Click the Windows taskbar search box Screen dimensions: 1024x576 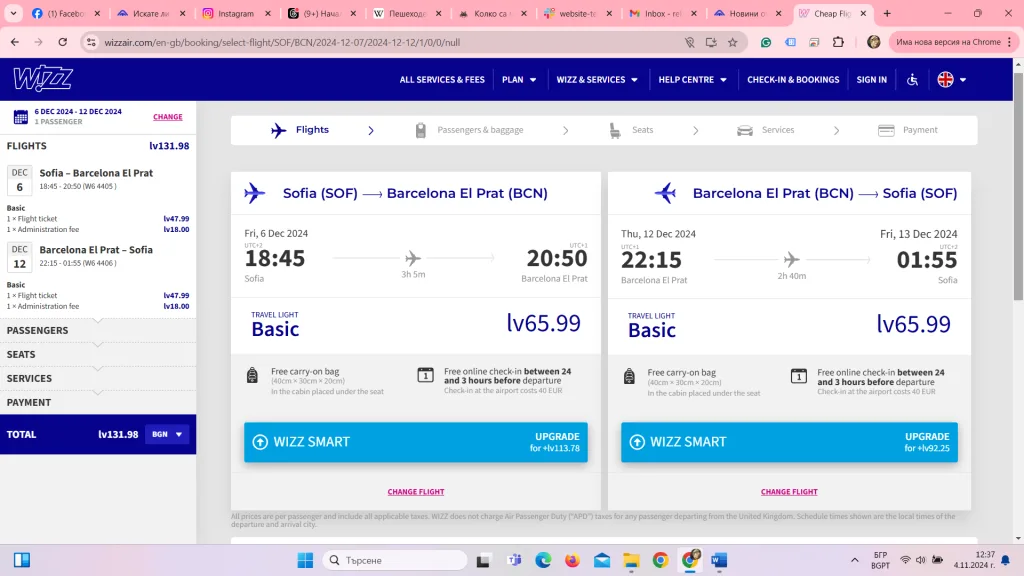[x=395, y=560]
